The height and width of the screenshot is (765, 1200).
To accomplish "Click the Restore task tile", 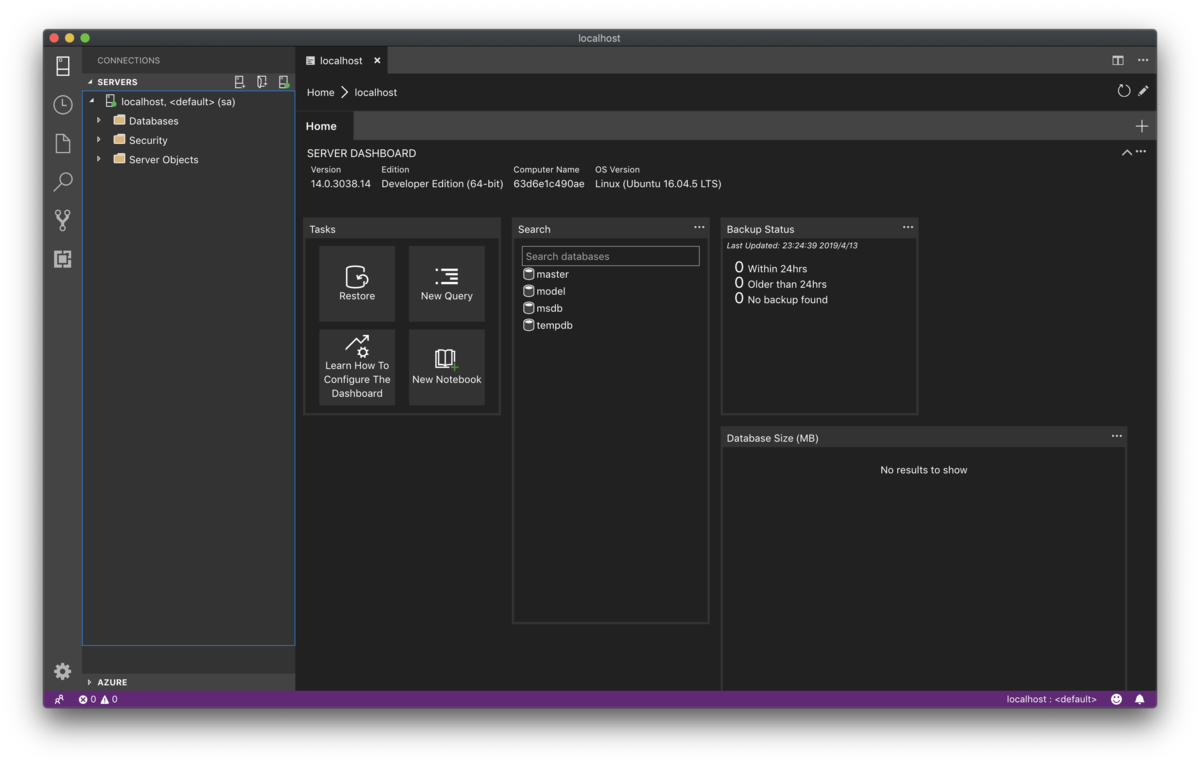I will point(357,284).
